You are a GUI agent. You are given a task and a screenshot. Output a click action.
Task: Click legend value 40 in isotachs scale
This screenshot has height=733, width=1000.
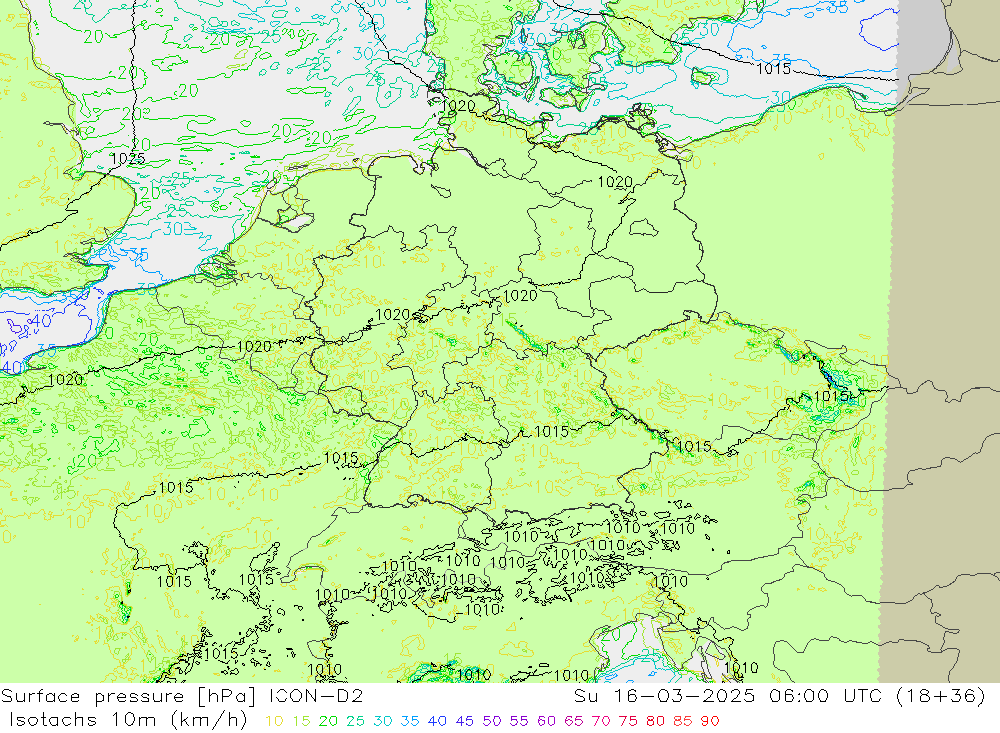[438, 721]
